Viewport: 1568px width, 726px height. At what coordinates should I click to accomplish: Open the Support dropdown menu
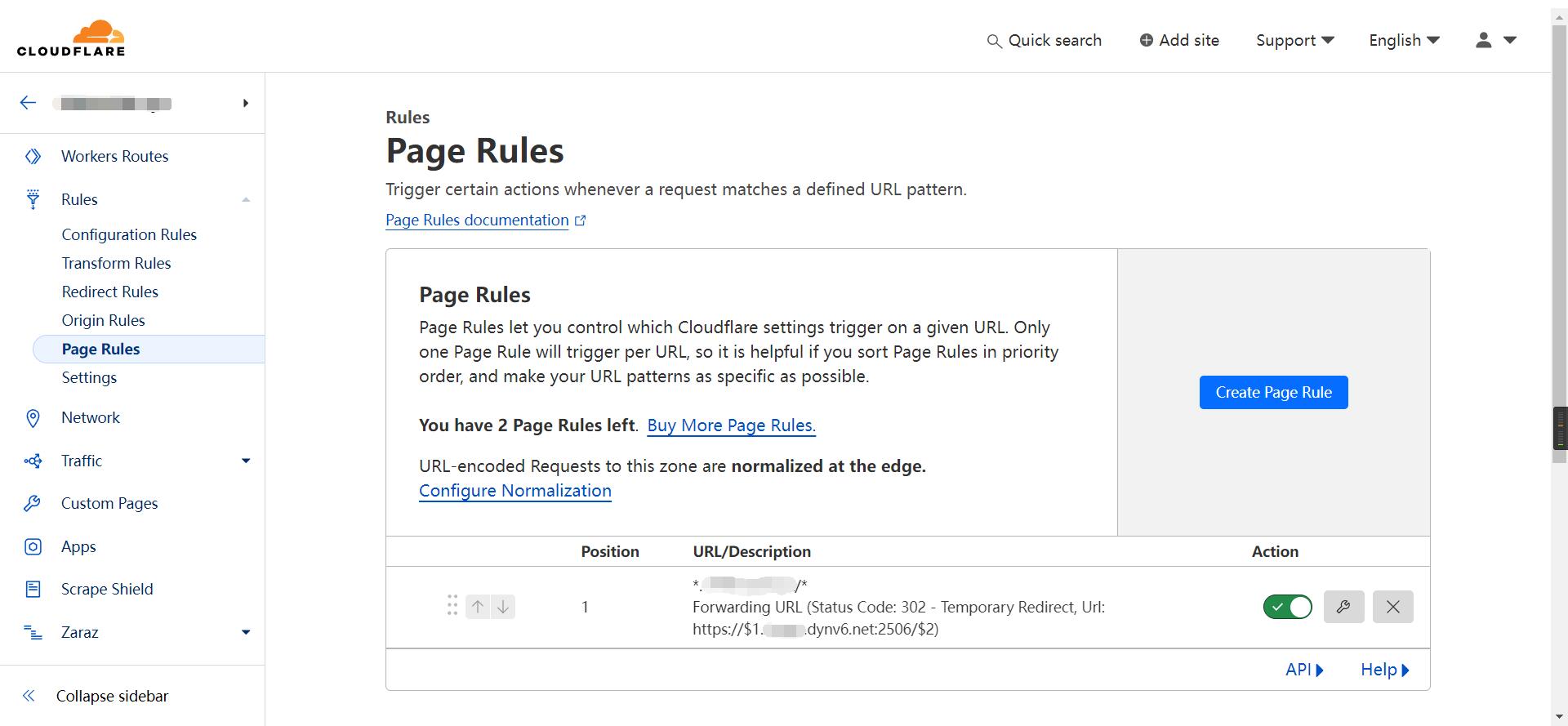(x=1294, y=40)
